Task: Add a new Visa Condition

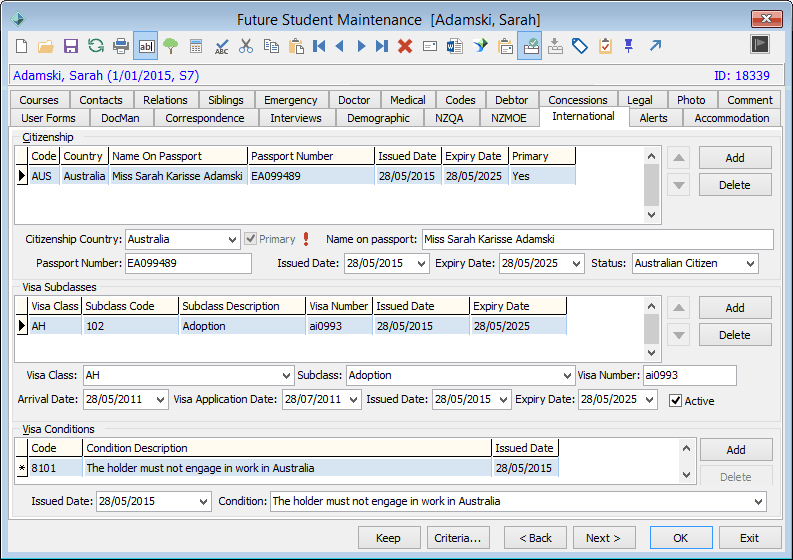Action: [x=736, y=450]
